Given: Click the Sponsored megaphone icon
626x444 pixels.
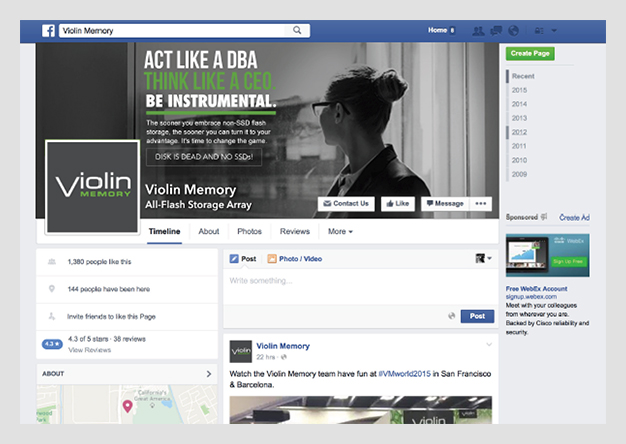Looking at the screenshot, I should tap(544, 217).
